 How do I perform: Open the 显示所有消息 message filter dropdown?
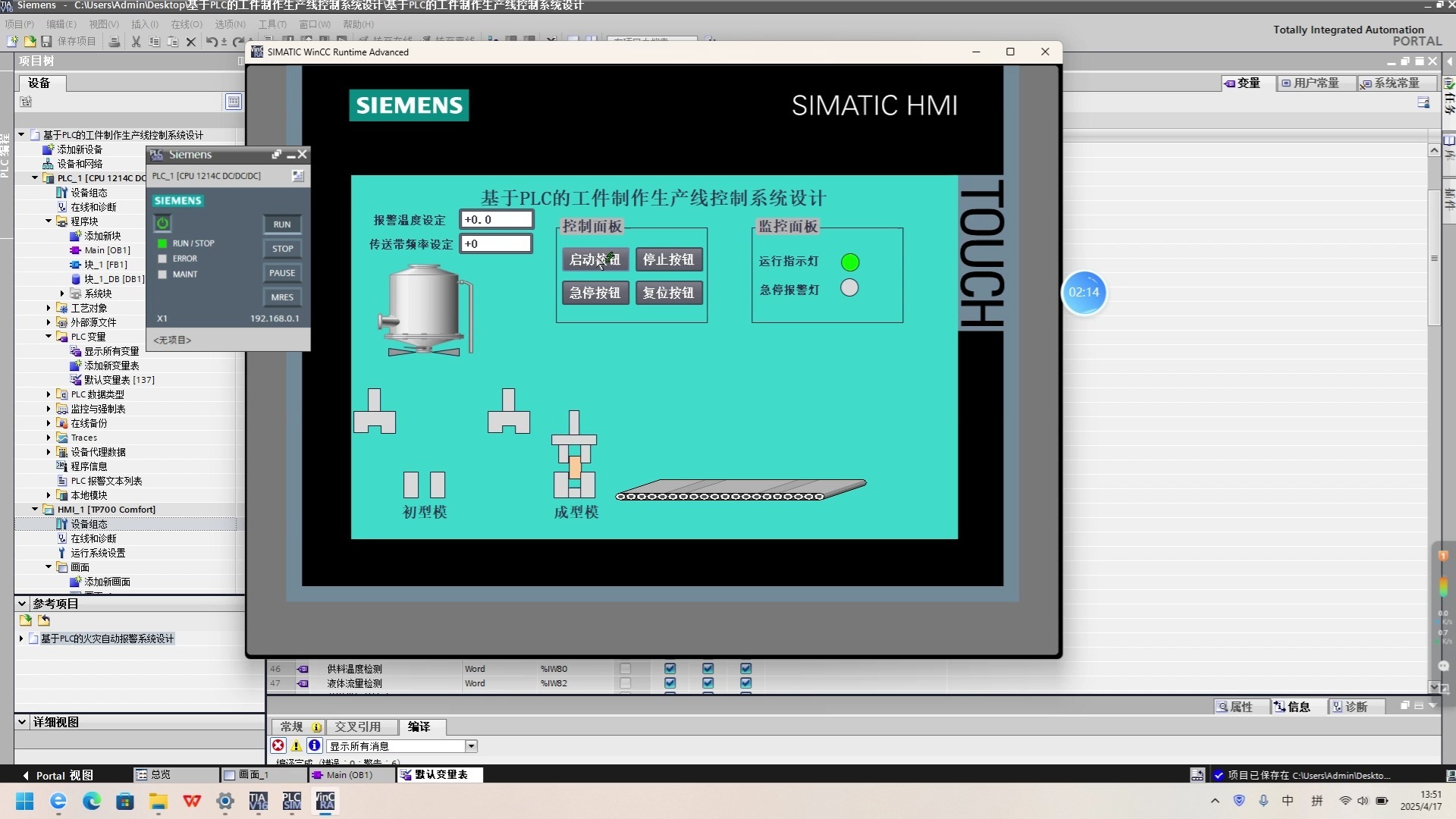tap(471, 746)
